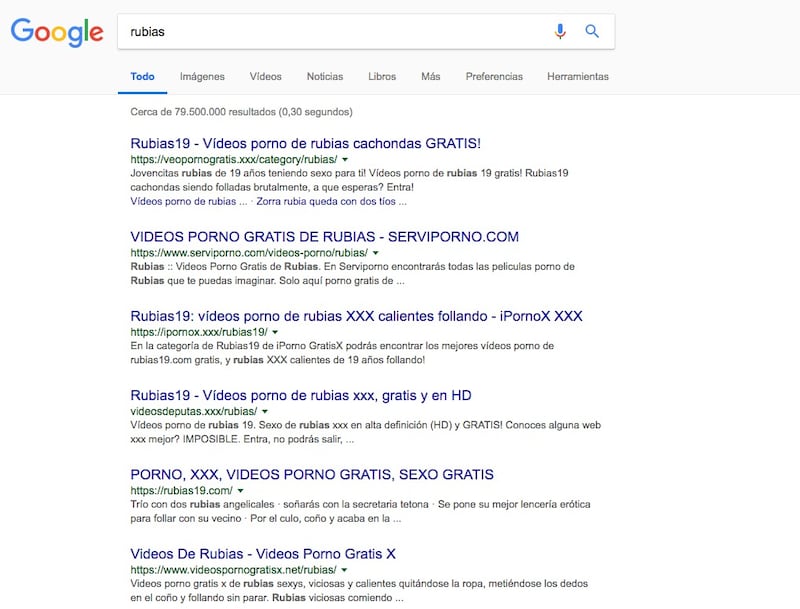The height and width of the screenshot is (609, 800).
Task: Open the Libros tab
Action: click(x=382, y=77)
